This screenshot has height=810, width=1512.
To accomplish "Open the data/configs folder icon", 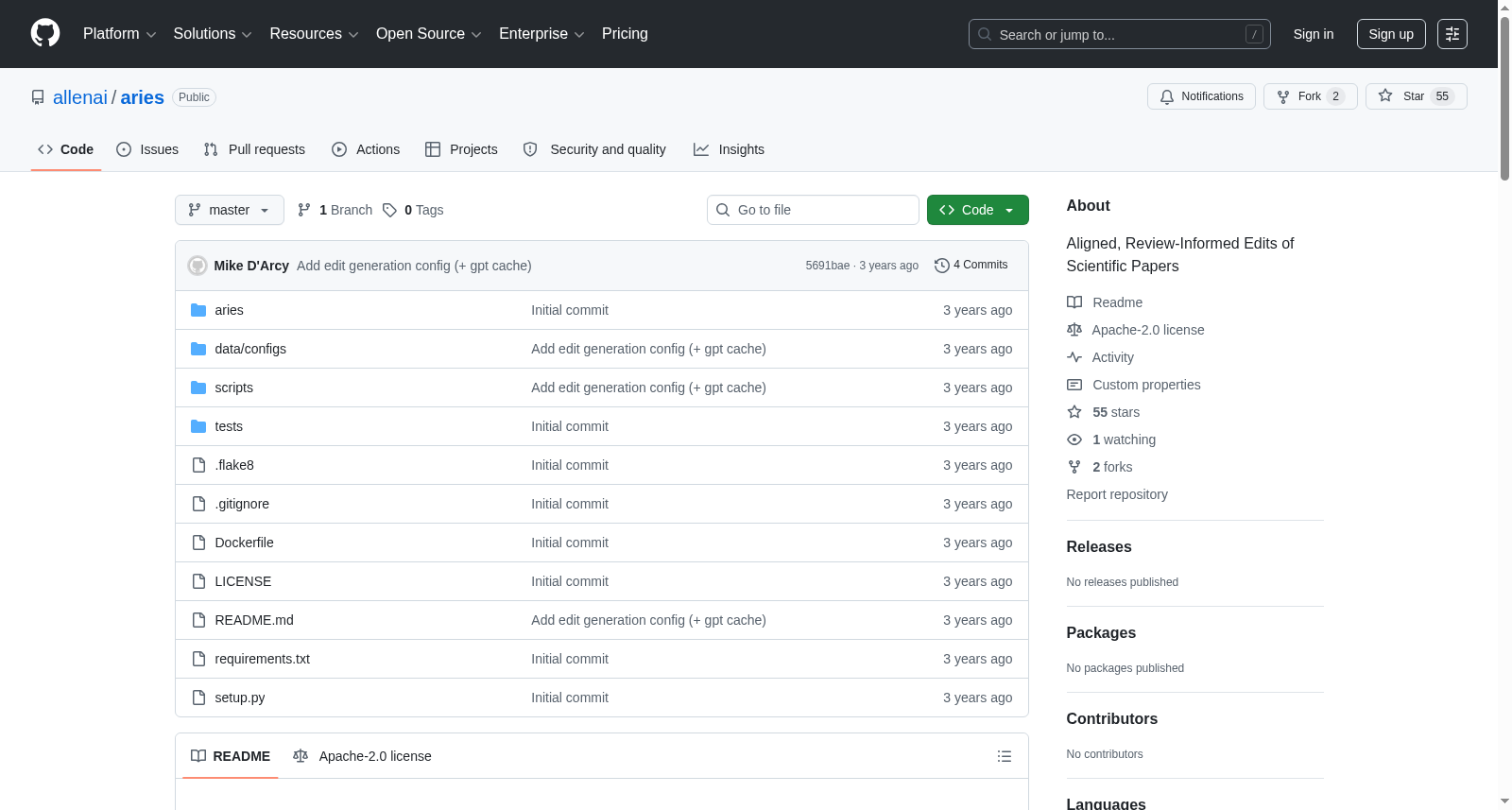I will 198,349.
